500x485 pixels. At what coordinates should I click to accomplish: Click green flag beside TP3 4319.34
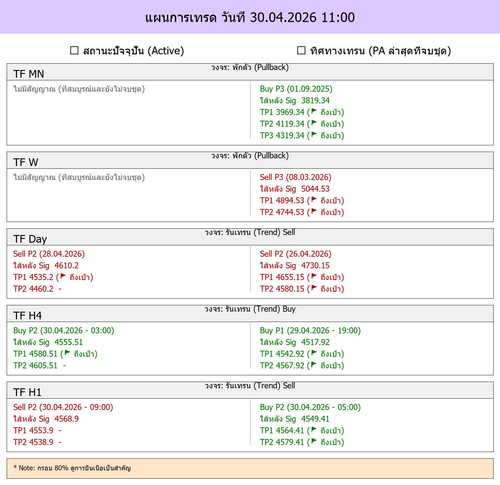(314, 135)
